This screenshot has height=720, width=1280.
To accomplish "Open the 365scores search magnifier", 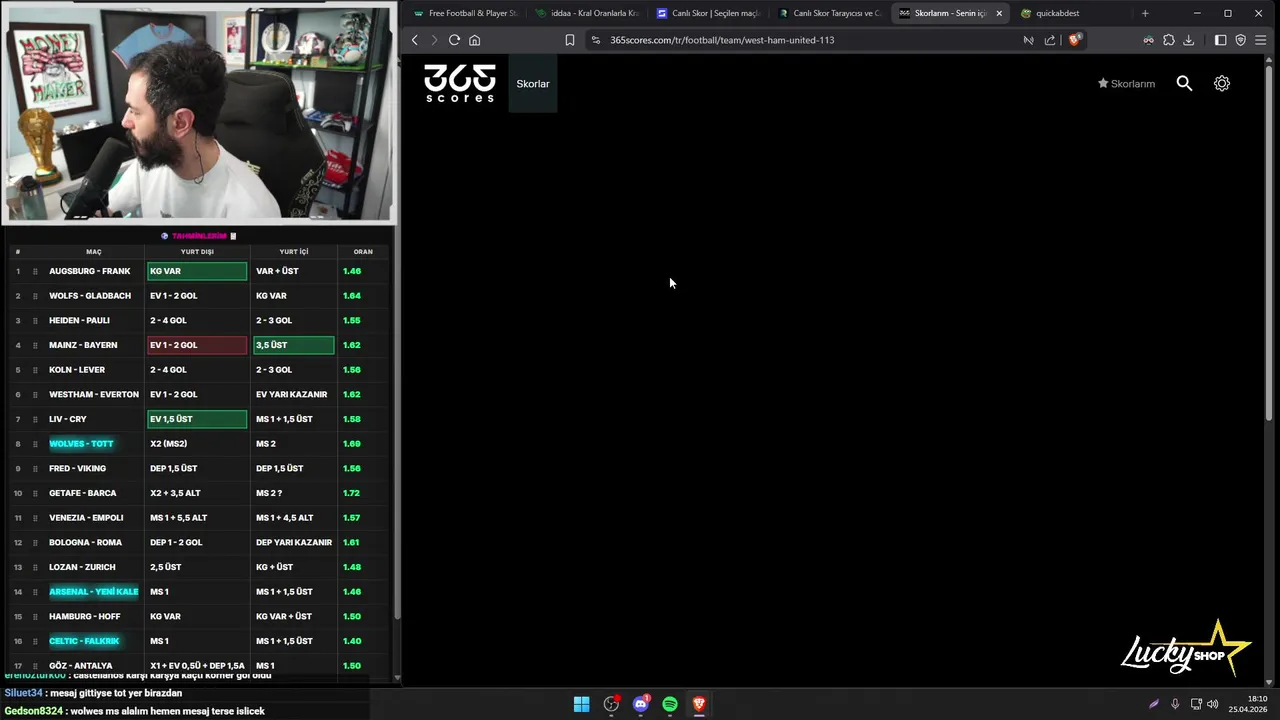I will point(1184,84).
